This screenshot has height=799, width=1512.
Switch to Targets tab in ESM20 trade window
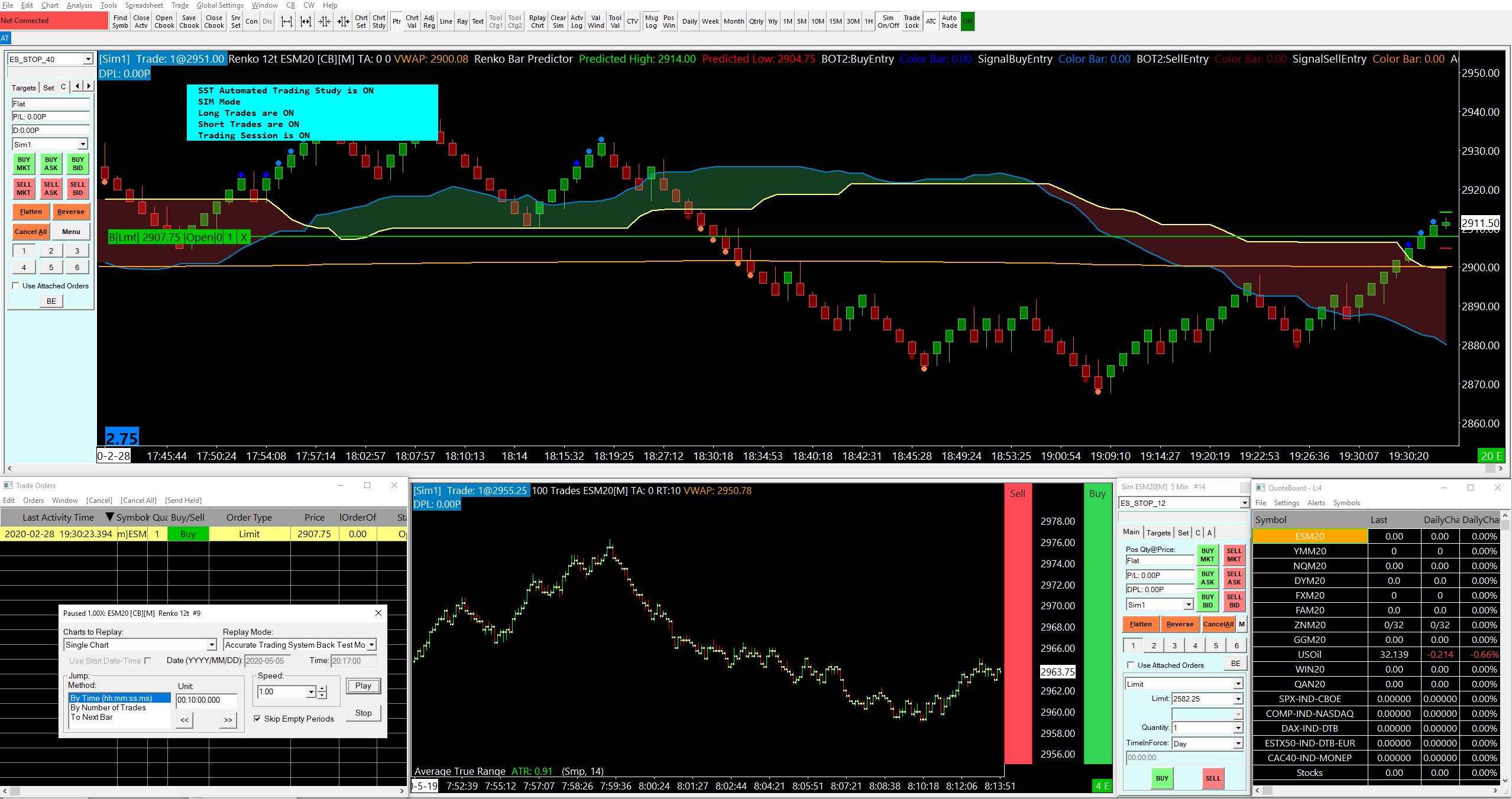click(1158, 532)
